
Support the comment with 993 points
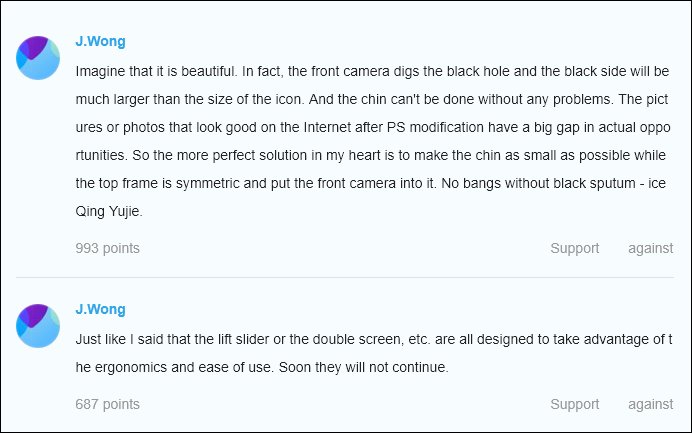[575, 248]
